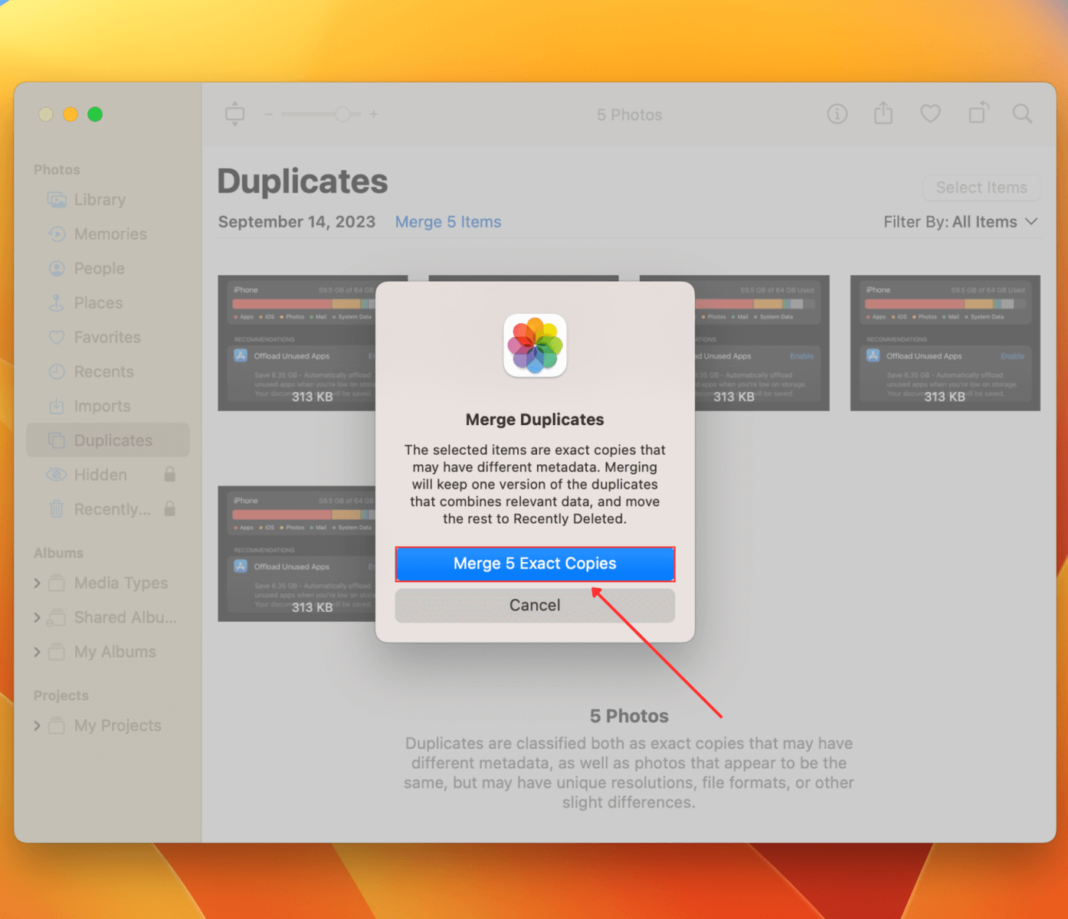Open Search with the magnifier icon
Image resolution: width=1068 pixels, height=919 pixels.
(1023, 114)
